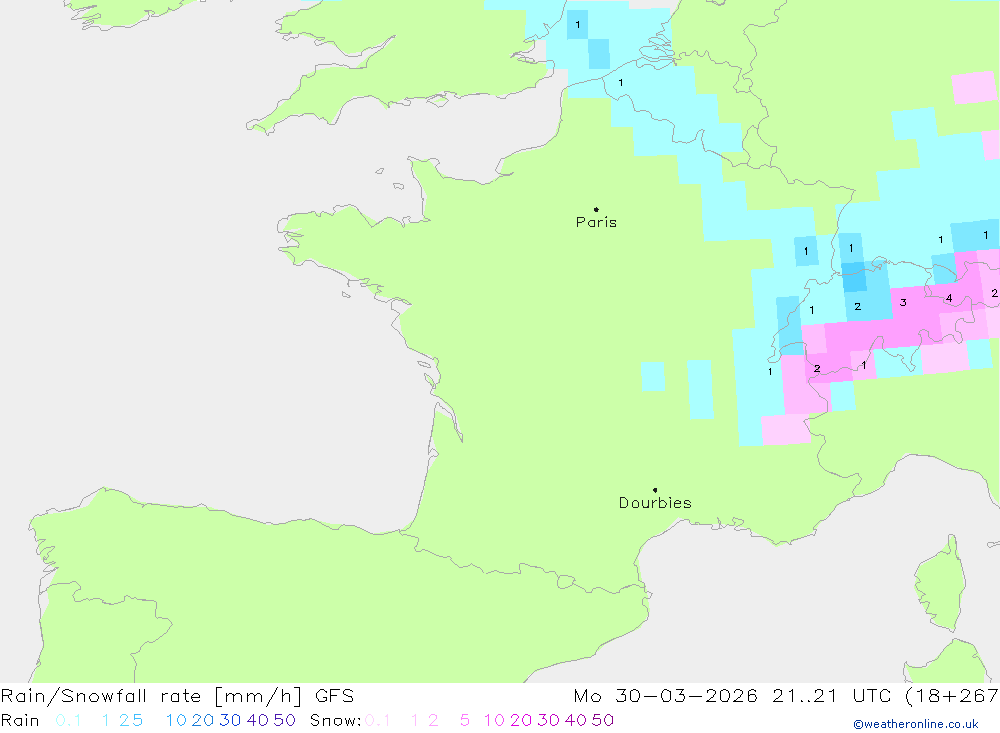Click the rain legend 40 value
Image resolution: width=1000 pixels, height=733 pixels.
(258, 720)
